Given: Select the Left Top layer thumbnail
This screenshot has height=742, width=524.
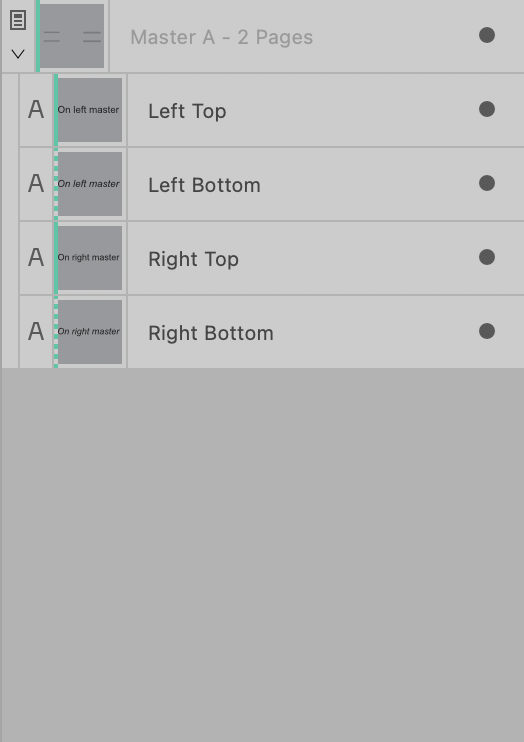Looking at the screenshot, I should pyautogui.click(x=90, y=110).
